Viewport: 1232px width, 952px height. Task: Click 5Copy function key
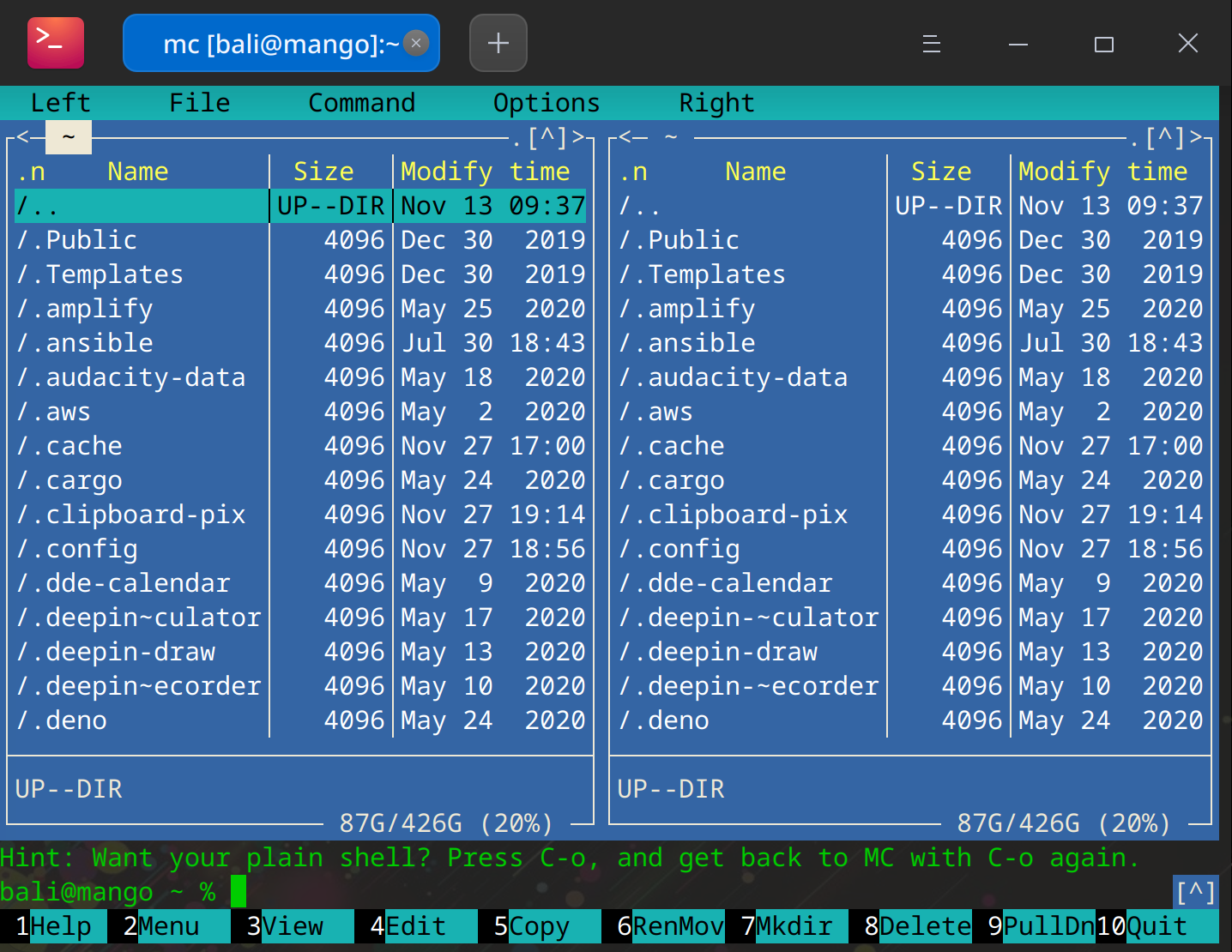(540, 926)
